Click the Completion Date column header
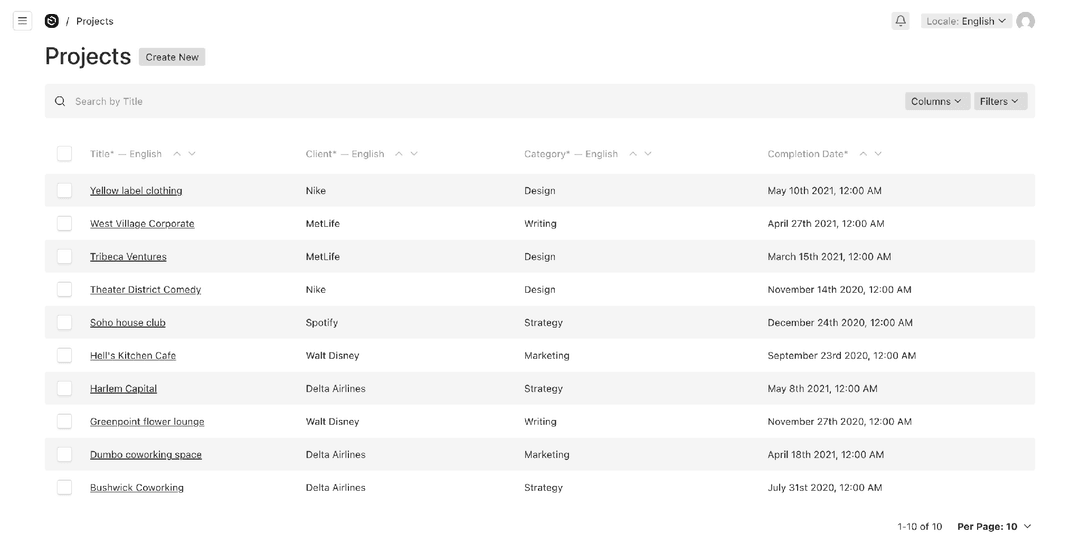 (x=808, y=154)
